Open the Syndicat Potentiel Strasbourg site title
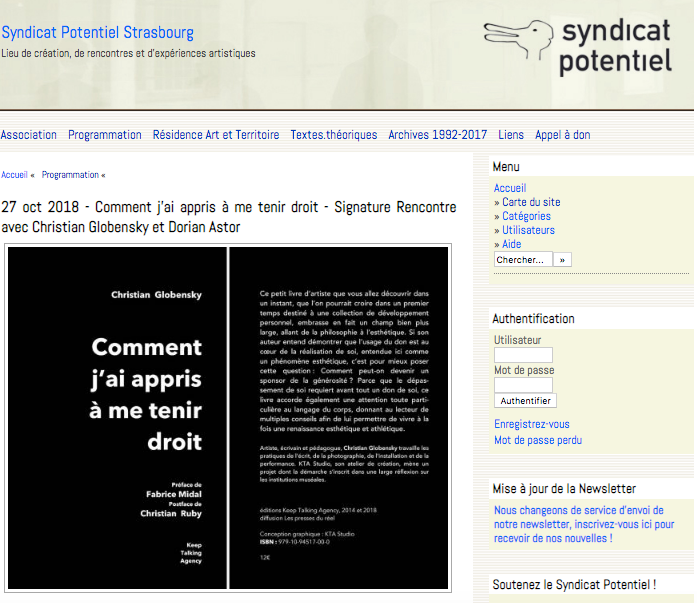The height and width of the screenshot is (603, 697). [x=97, y=33]
